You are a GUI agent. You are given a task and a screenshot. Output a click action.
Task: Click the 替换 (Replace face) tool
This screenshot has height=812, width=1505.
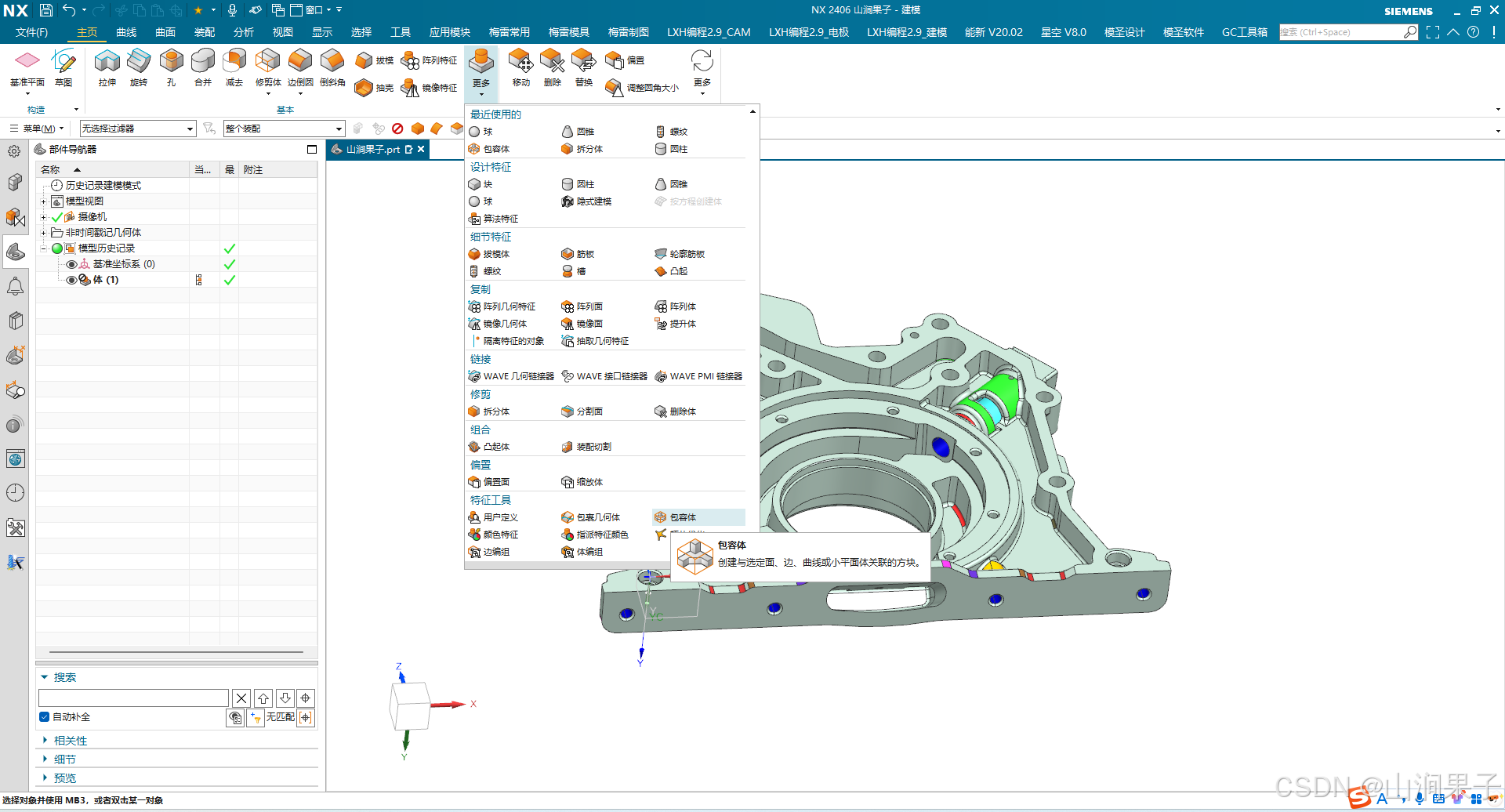584,67
